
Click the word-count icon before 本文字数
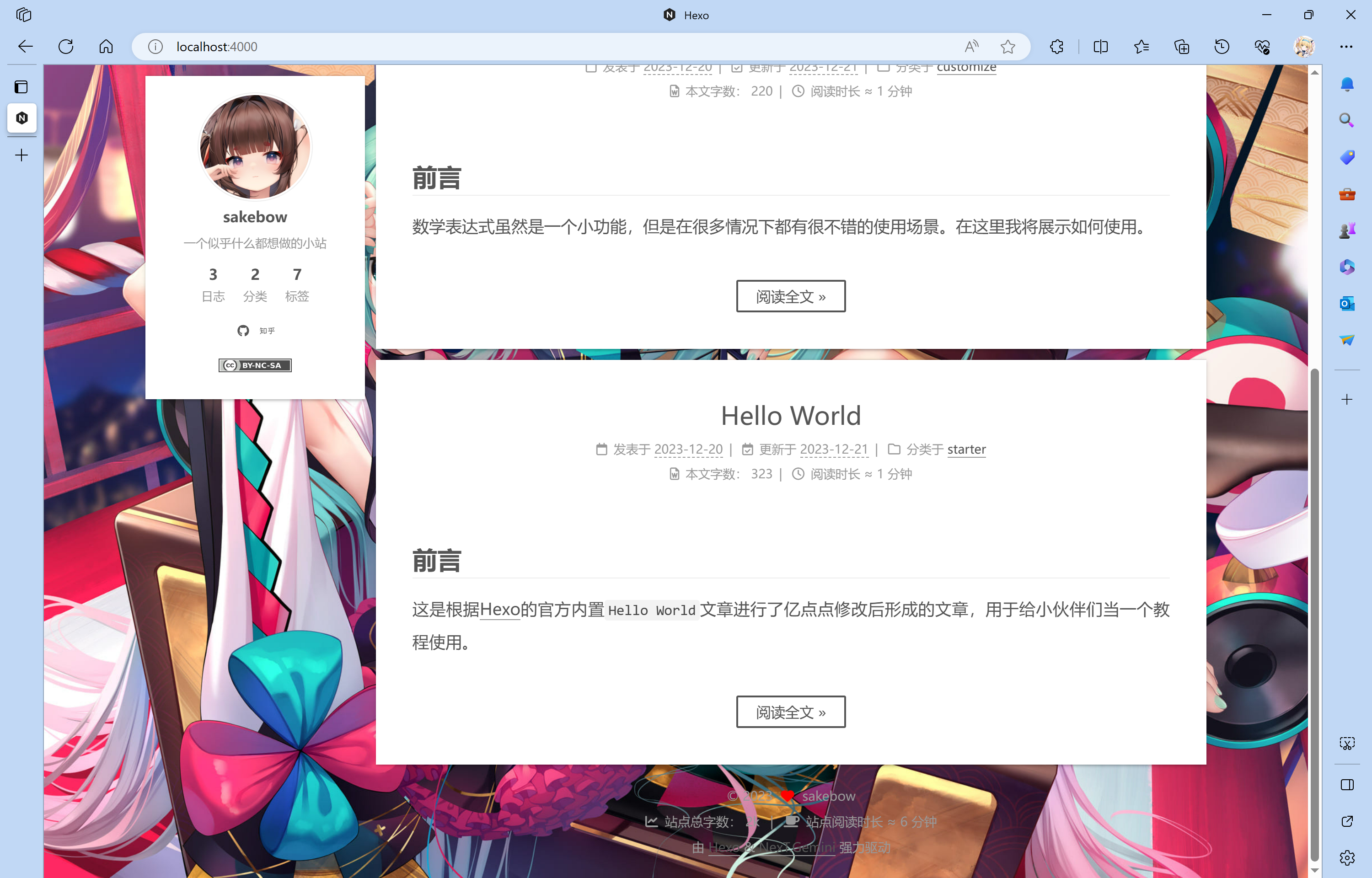click(674, 474)
